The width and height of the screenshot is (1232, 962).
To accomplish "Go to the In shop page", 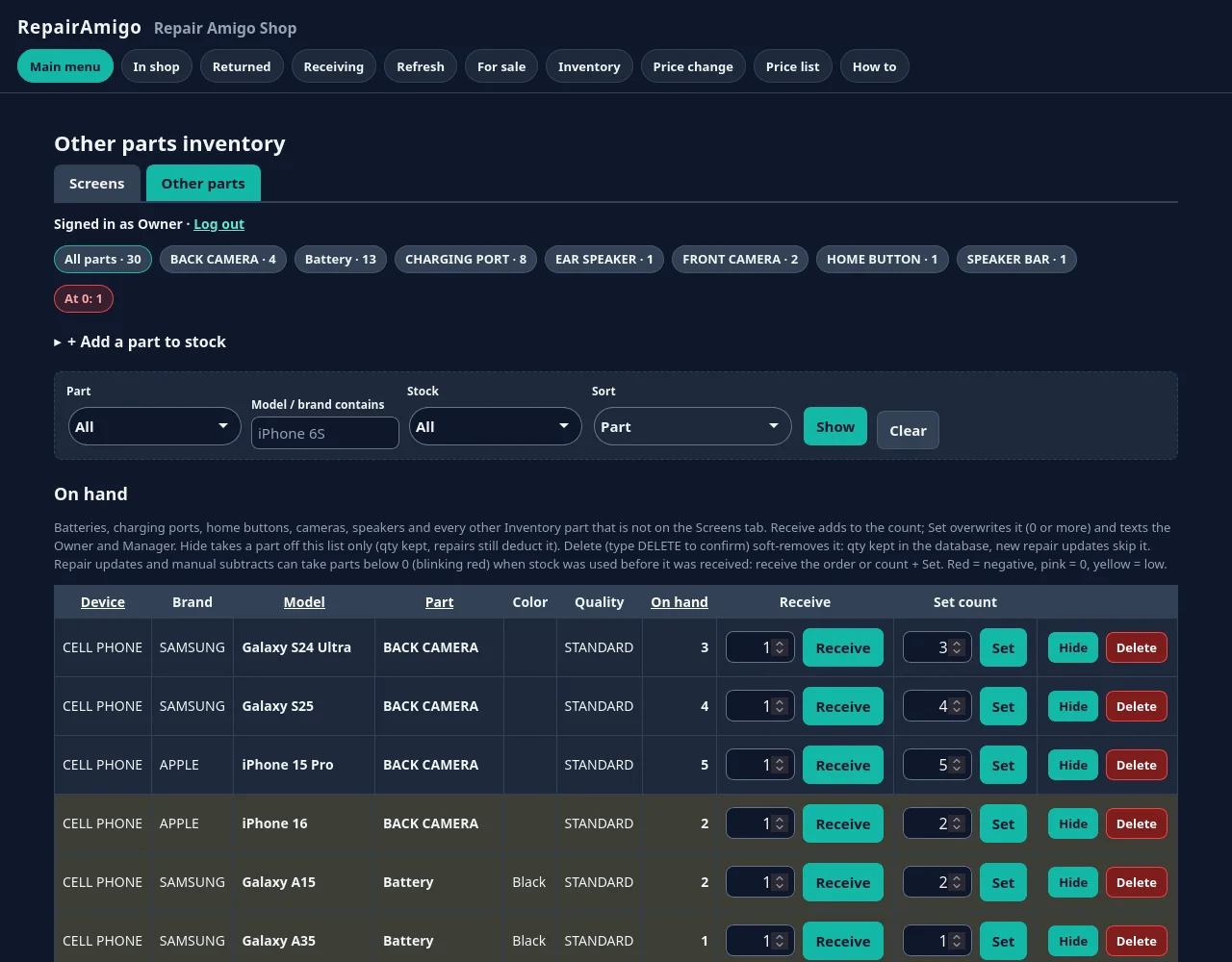I will pos(157,66).
